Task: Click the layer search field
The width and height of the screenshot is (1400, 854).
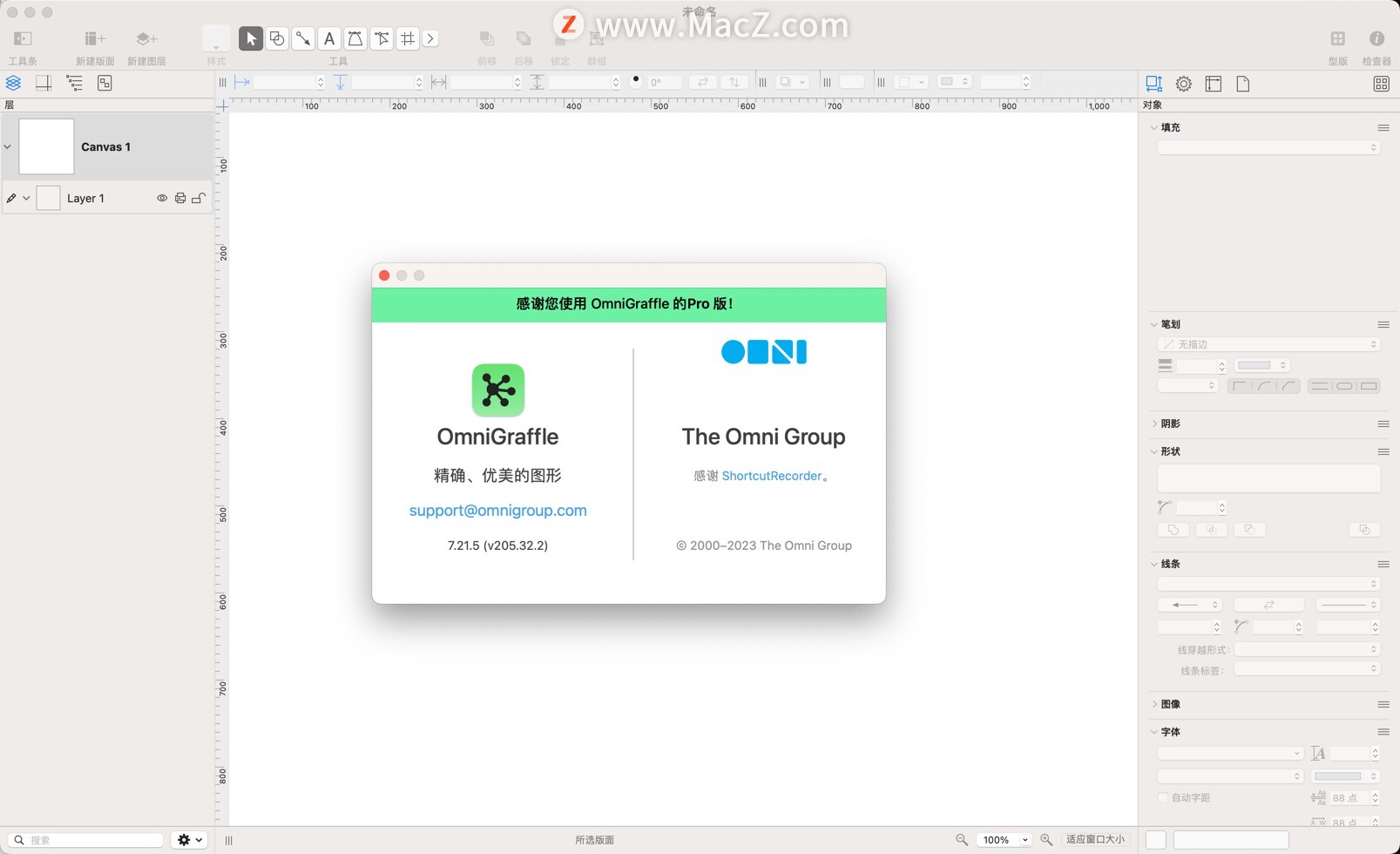Action: (x=87, y=840)
